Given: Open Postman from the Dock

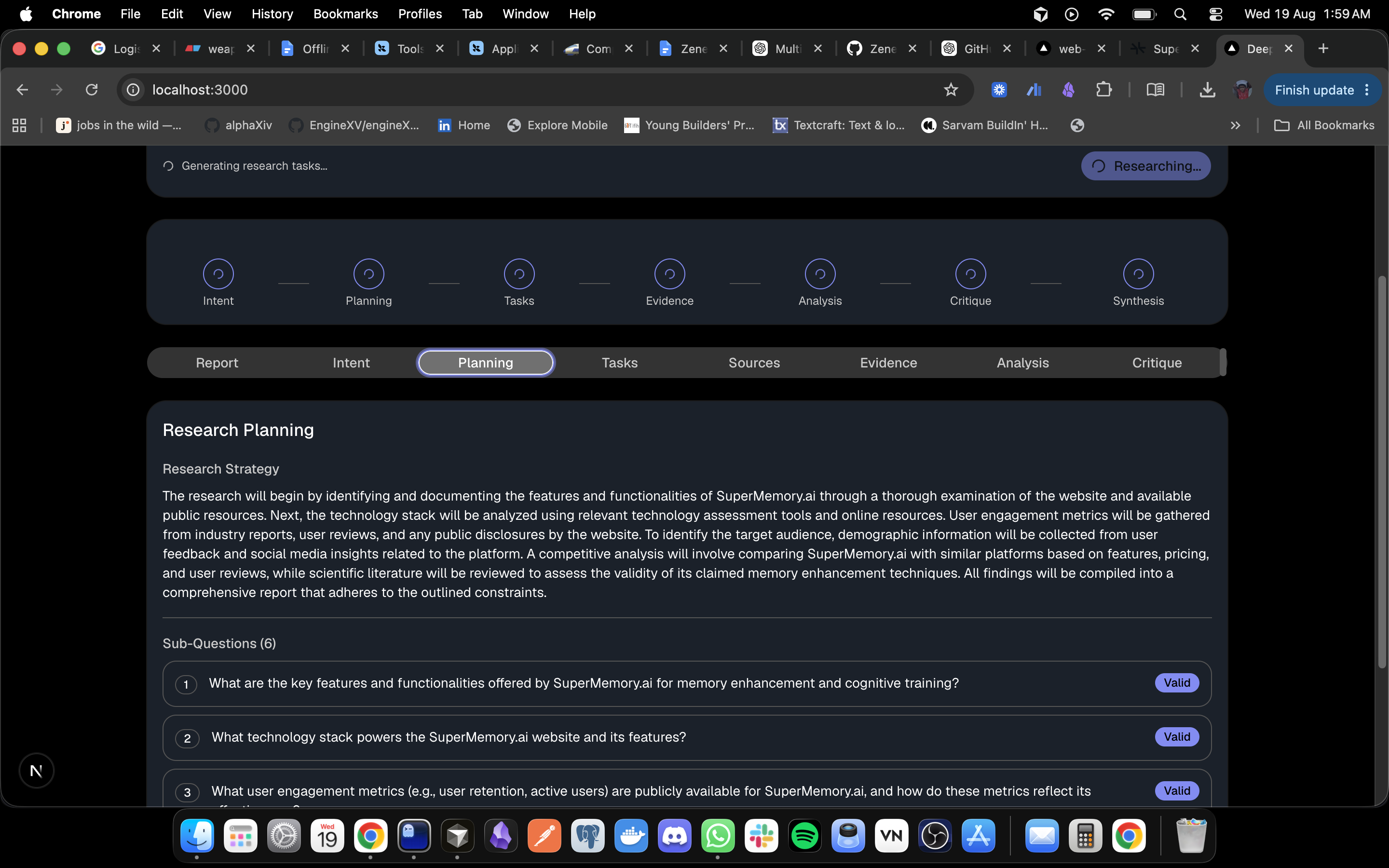Looking at the screenshot, I should 544,836.
